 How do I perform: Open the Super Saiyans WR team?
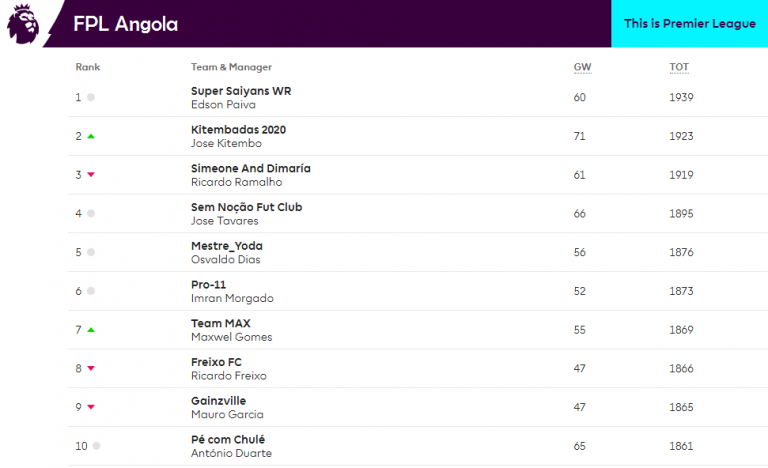point(240,91)
